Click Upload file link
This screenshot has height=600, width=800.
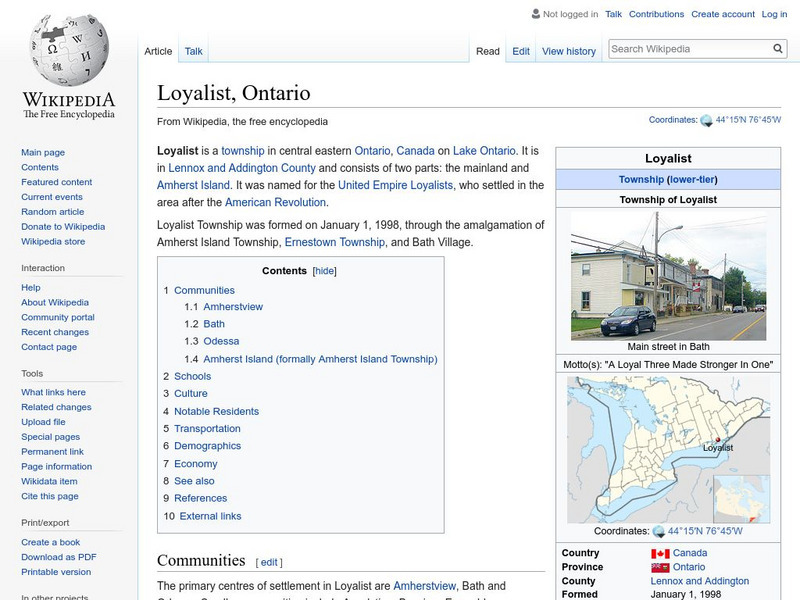(43, 421)
